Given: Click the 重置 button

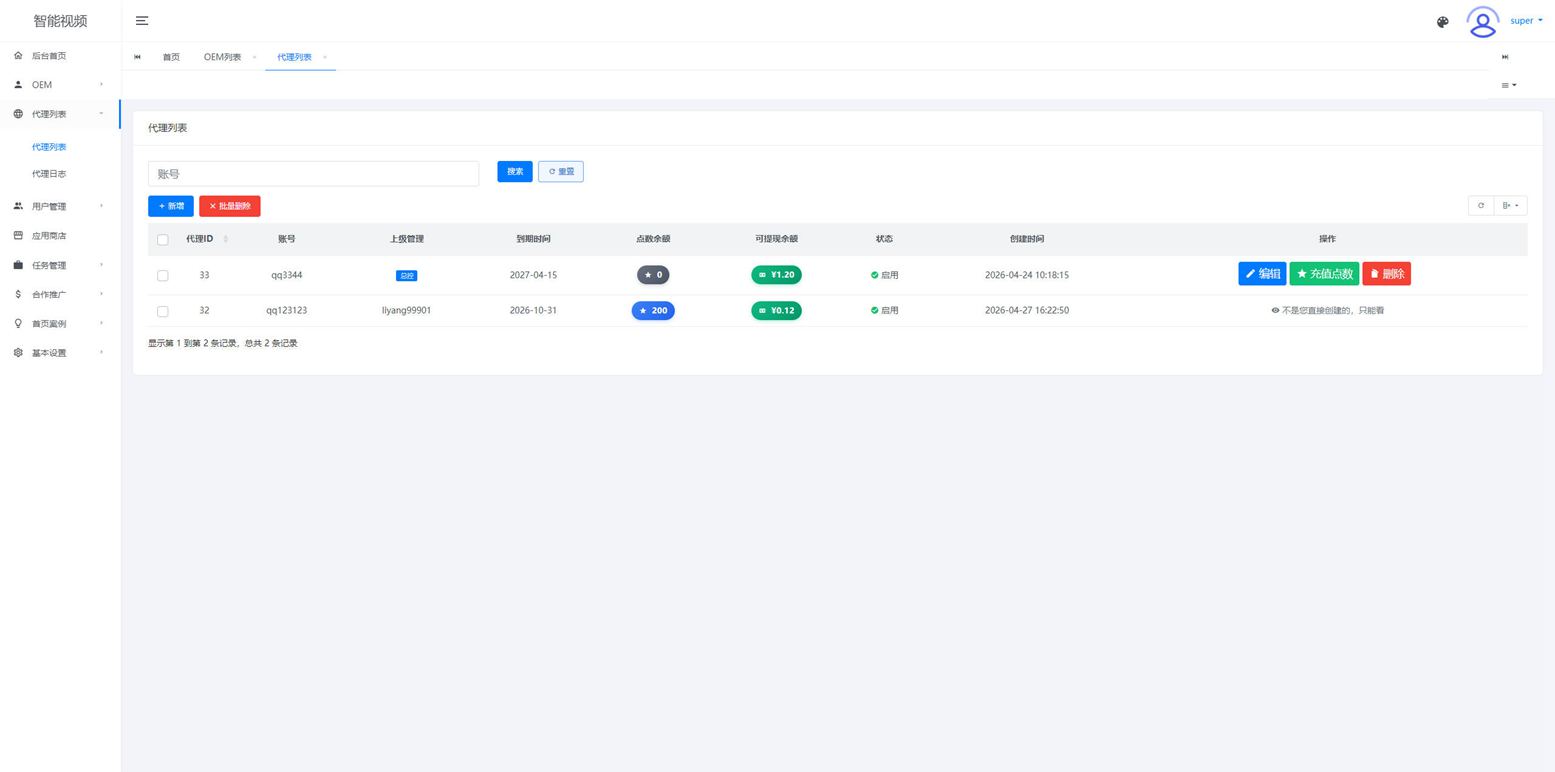Looking at the screenshot, I should (x=561, y=172).
